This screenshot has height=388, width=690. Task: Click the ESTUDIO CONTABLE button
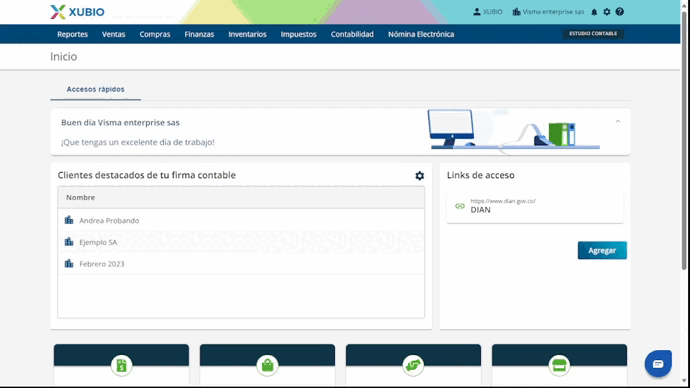[593, 34]
